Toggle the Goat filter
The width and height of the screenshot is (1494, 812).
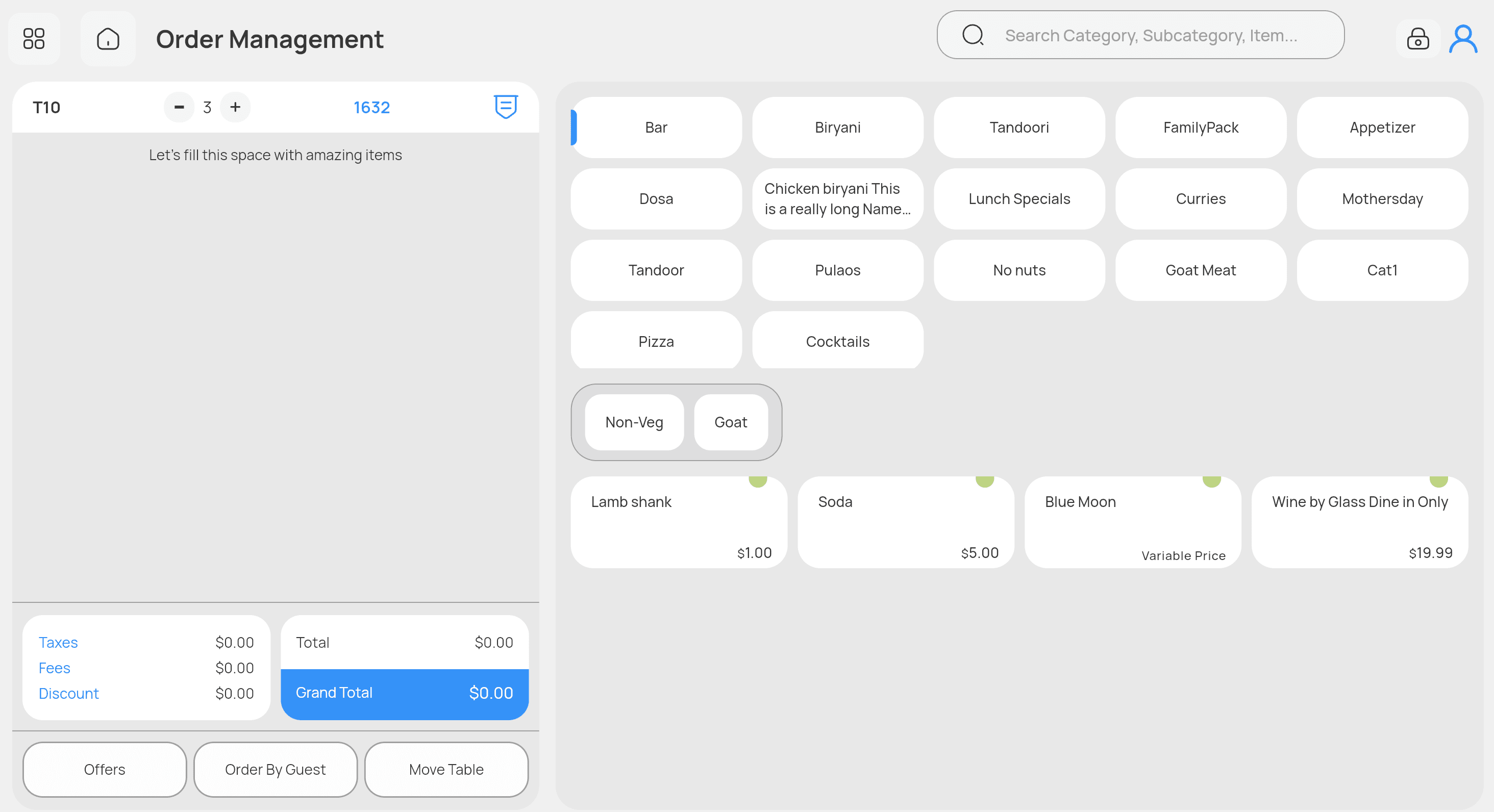731,422
